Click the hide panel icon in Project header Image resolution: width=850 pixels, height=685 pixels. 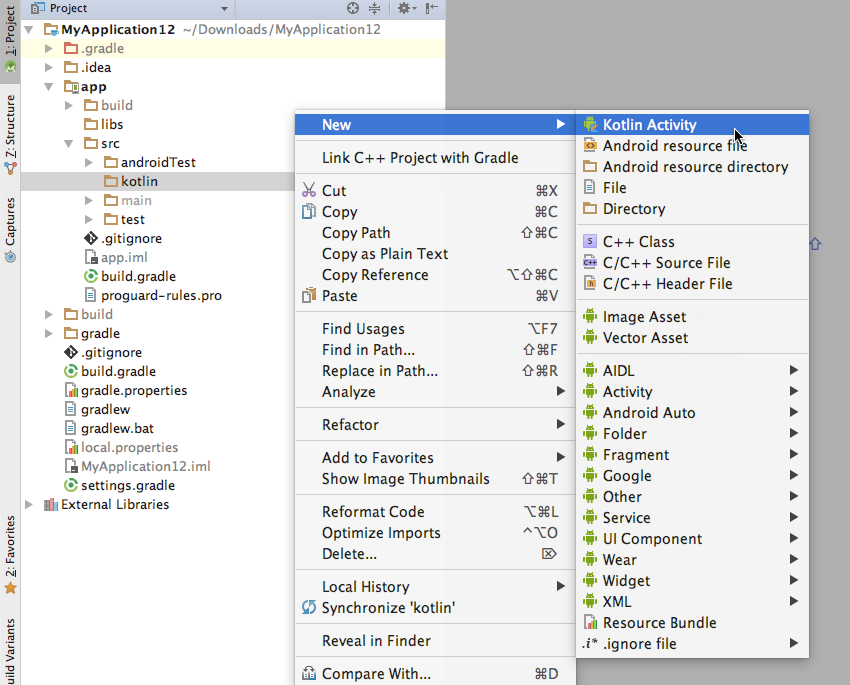(432, 8)
